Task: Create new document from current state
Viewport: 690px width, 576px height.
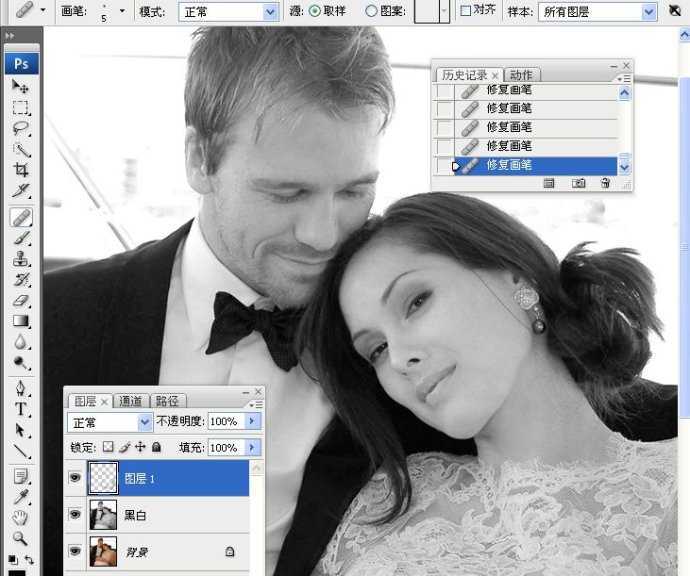Action: tap(549, 183)
